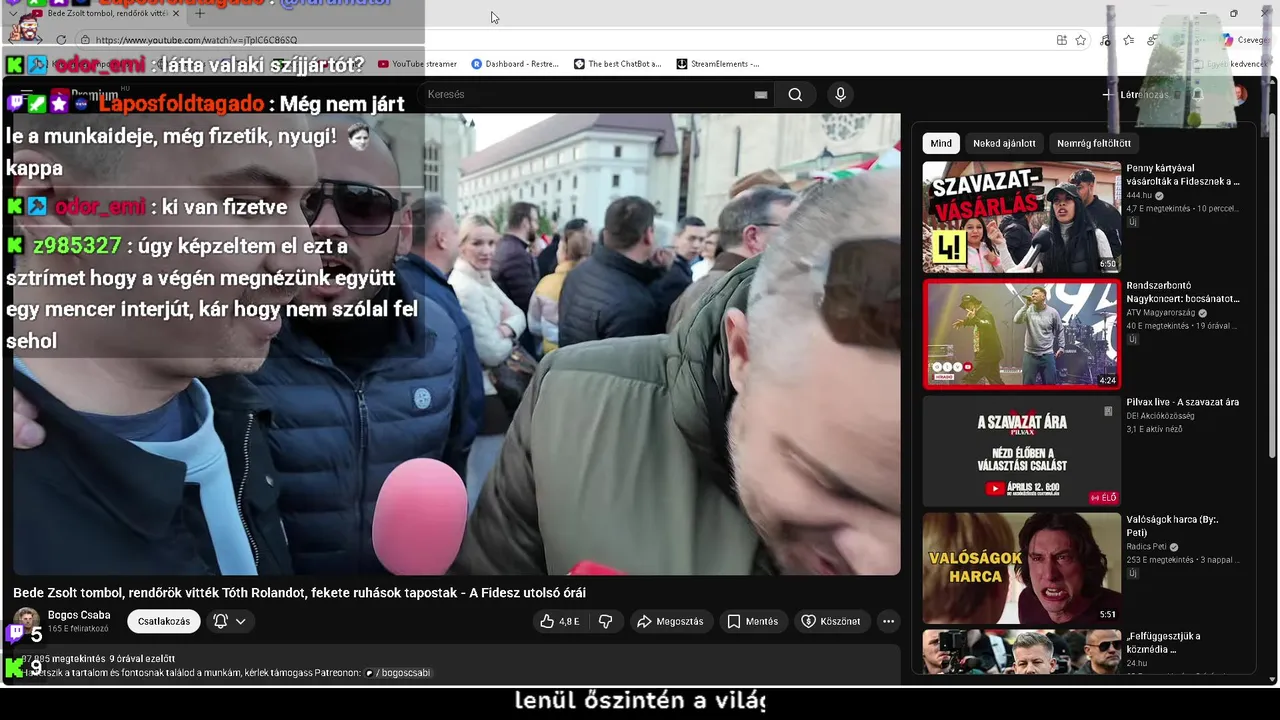Open the Pilvax live thumbnail

(x=1021, y=451)
